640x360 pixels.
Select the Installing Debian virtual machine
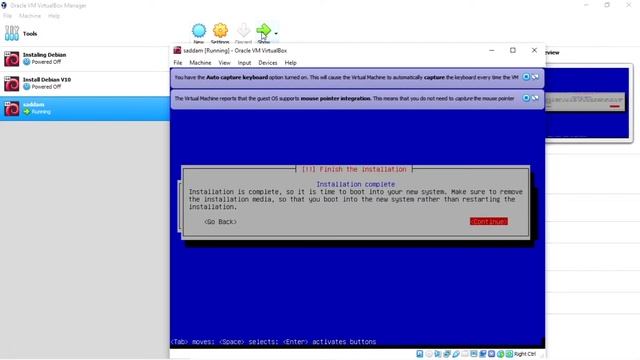click(x=84, y=59)
